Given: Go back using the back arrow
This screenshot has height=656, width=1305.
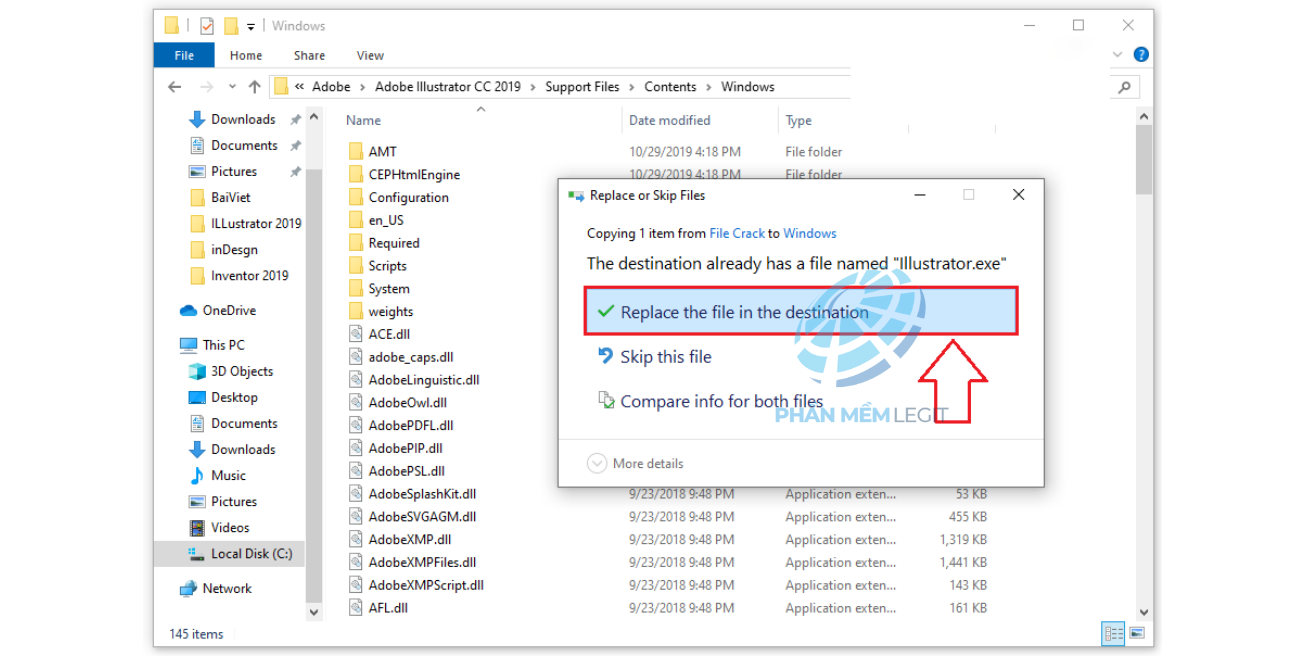Looking at the screenshot, I should coord(175,87).
